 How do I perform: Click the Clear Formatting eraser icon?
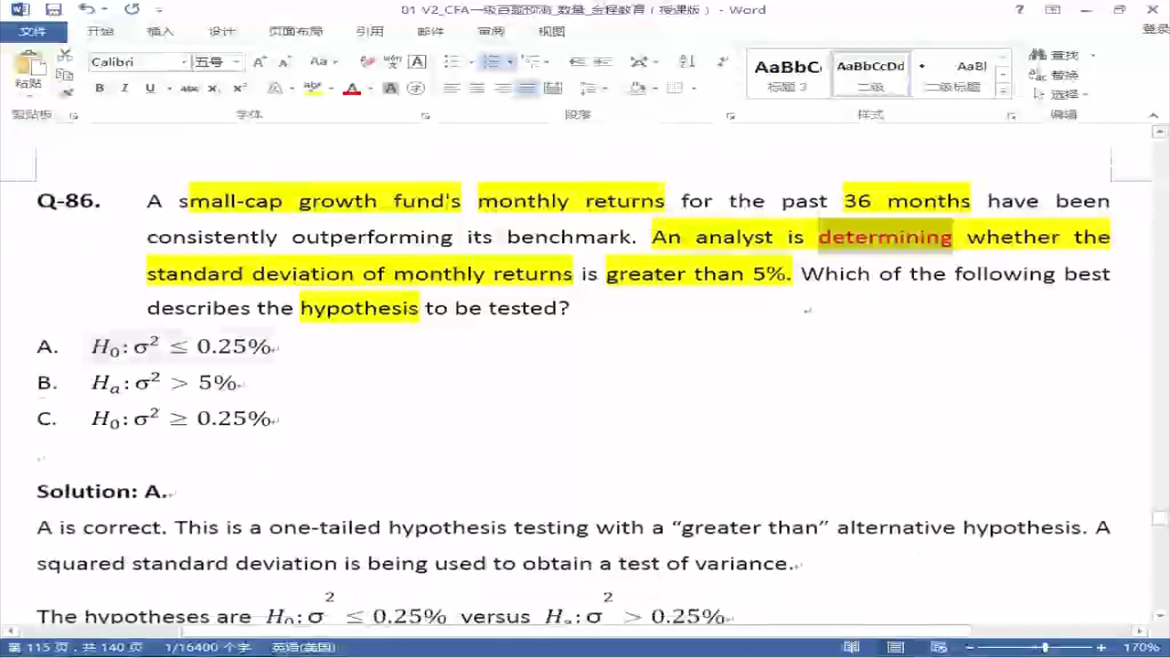[x=366, y=62]
